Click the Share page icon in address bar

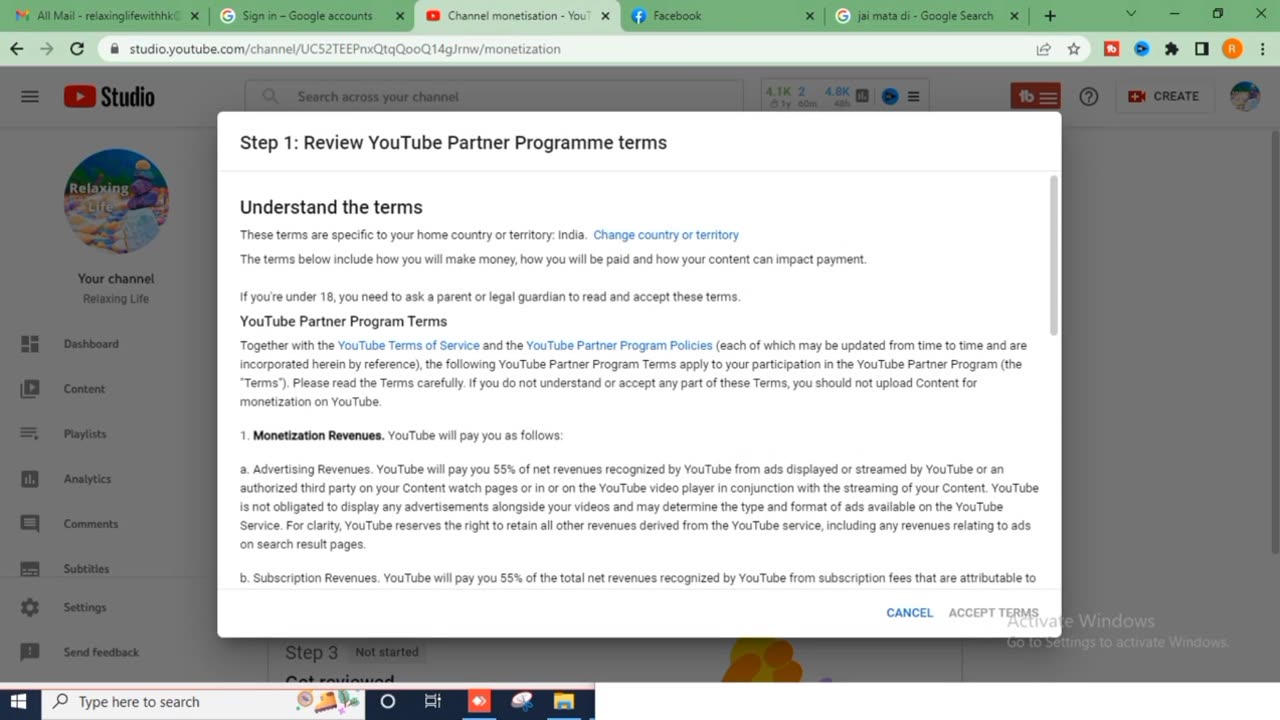pos(1043,48)
